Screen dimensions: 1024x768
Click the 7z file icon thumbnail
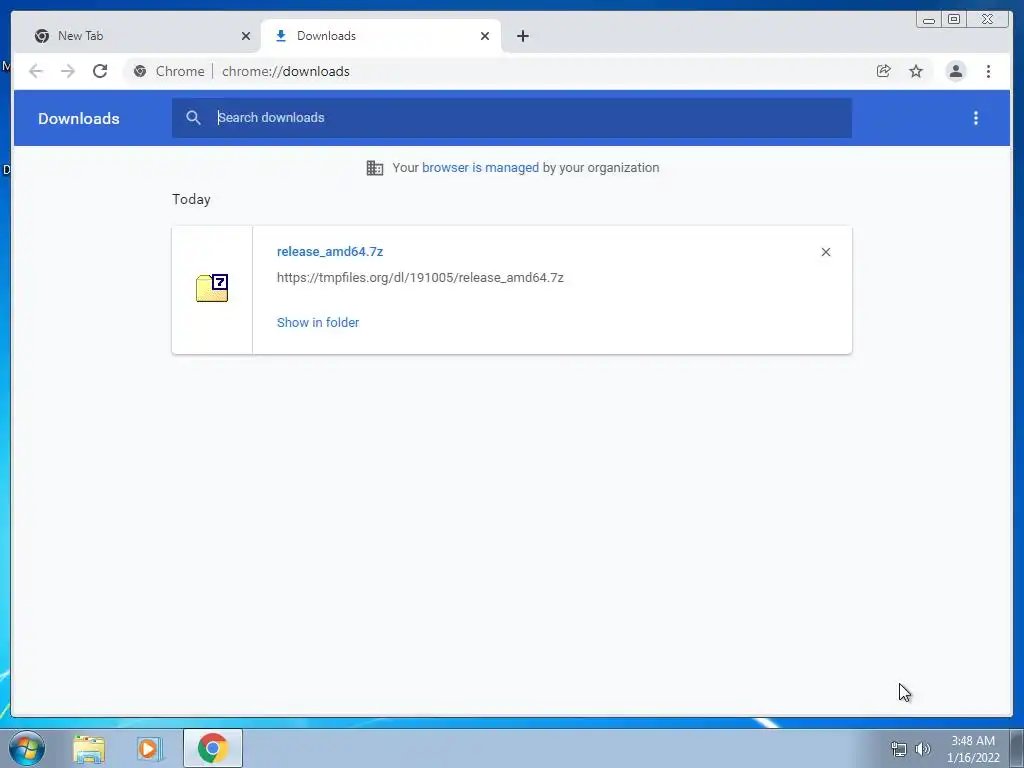tap(212, 288)
